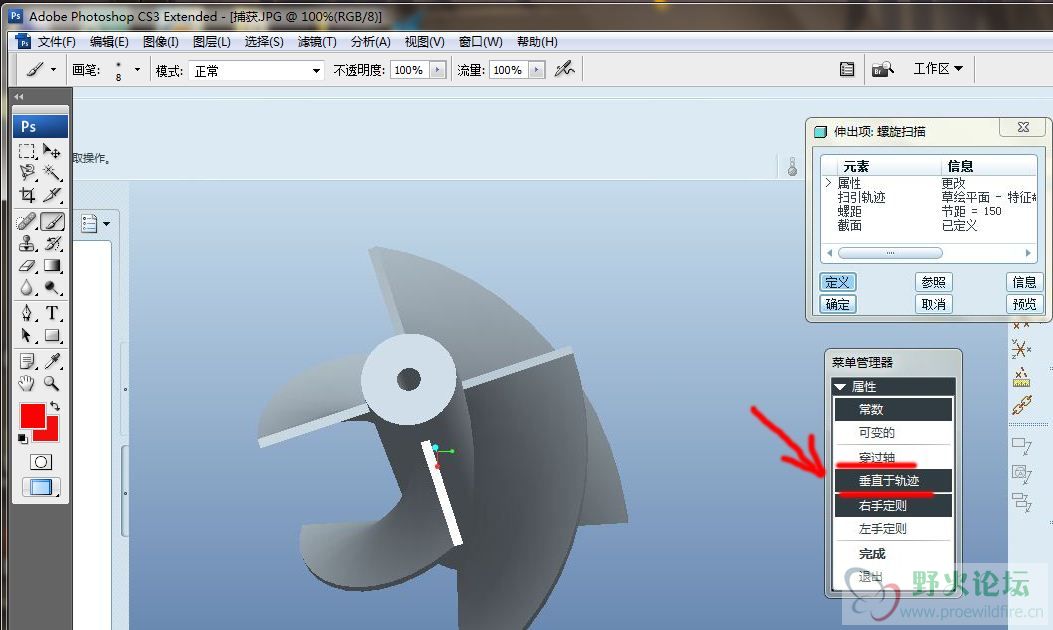Toggle Quick Mask mode

pos(41,461)
